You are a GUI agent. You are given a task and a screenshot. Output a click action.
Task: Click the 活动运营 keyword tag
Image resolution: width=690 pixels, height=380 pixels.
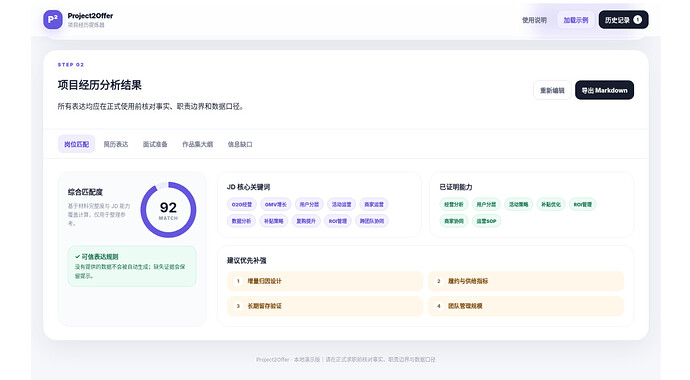point(341,204)
